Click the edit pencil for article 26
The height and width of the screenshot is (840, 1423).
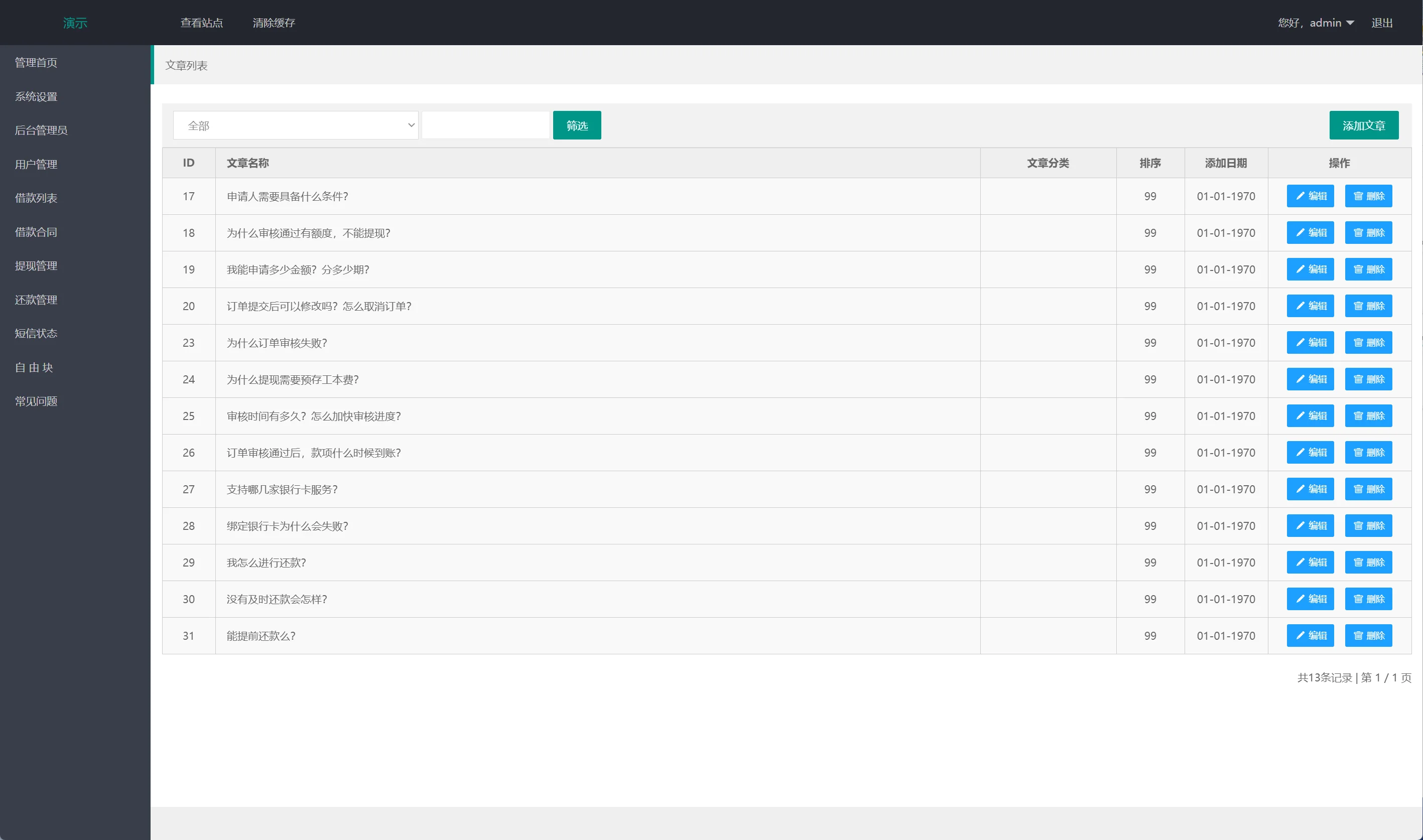click(1300, 452)
